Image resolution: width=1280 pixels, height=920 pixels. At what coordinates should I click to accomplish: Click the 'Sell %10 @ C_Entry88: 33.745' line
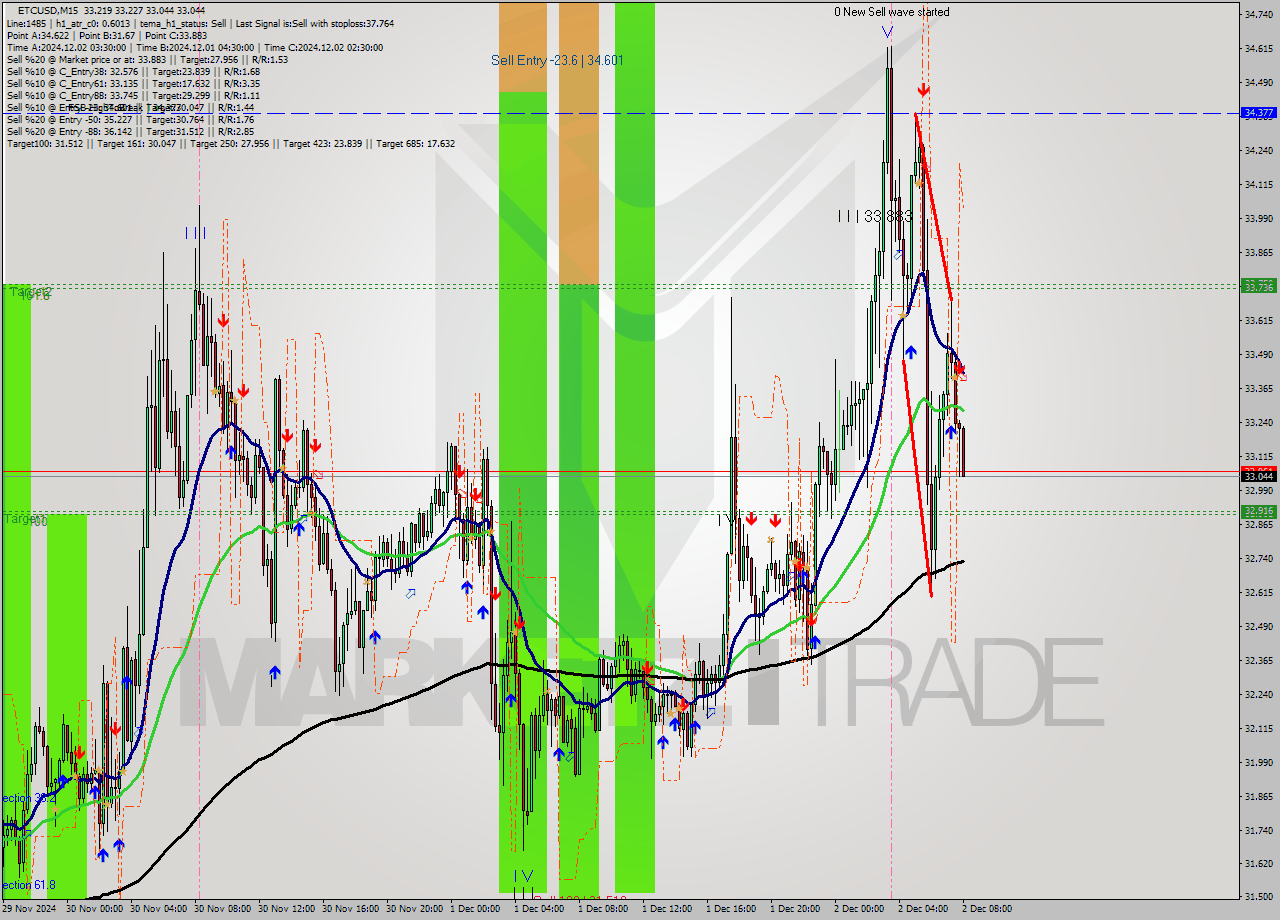click(133, 95)
